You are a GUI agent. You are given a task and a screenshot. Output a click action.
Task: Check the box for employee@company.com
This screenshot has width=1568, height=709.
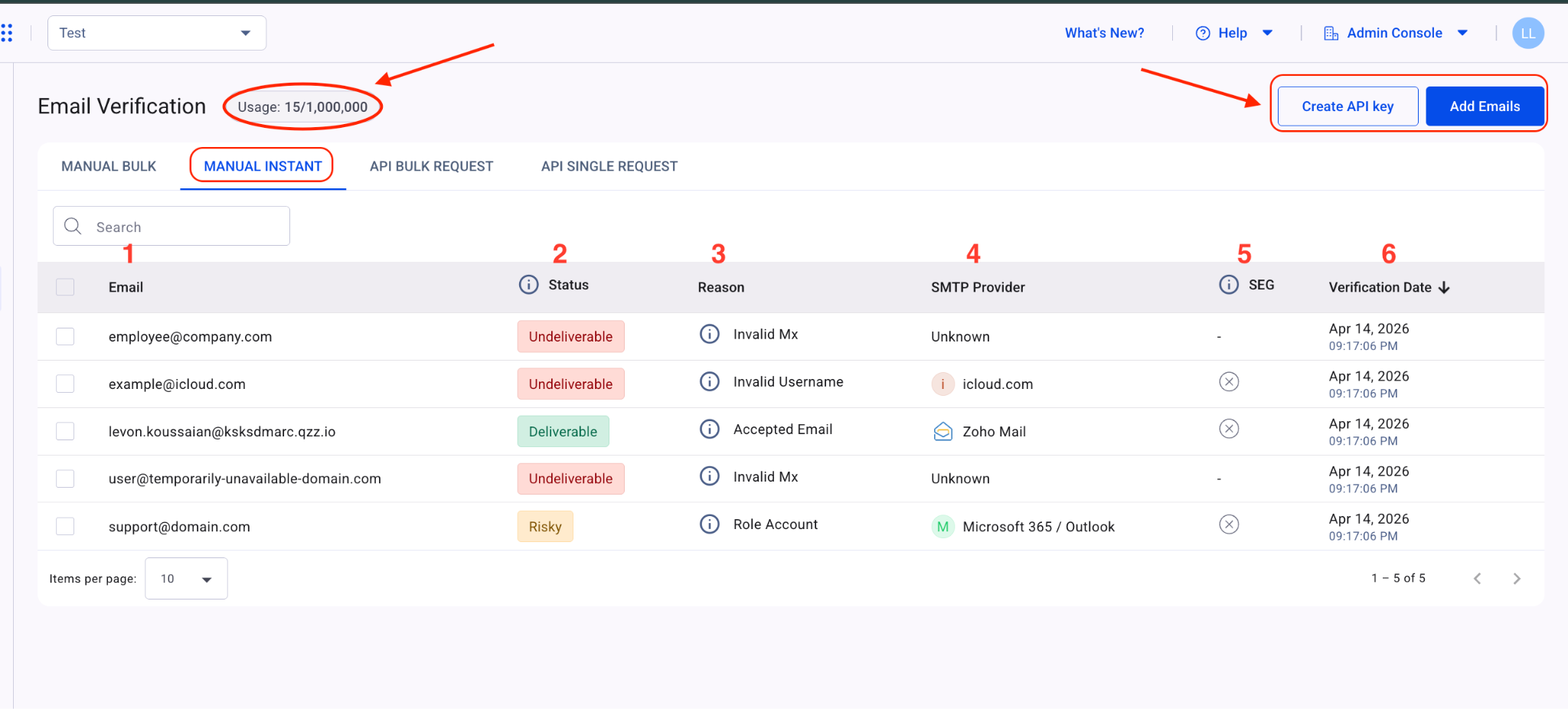tap(65, 337)
